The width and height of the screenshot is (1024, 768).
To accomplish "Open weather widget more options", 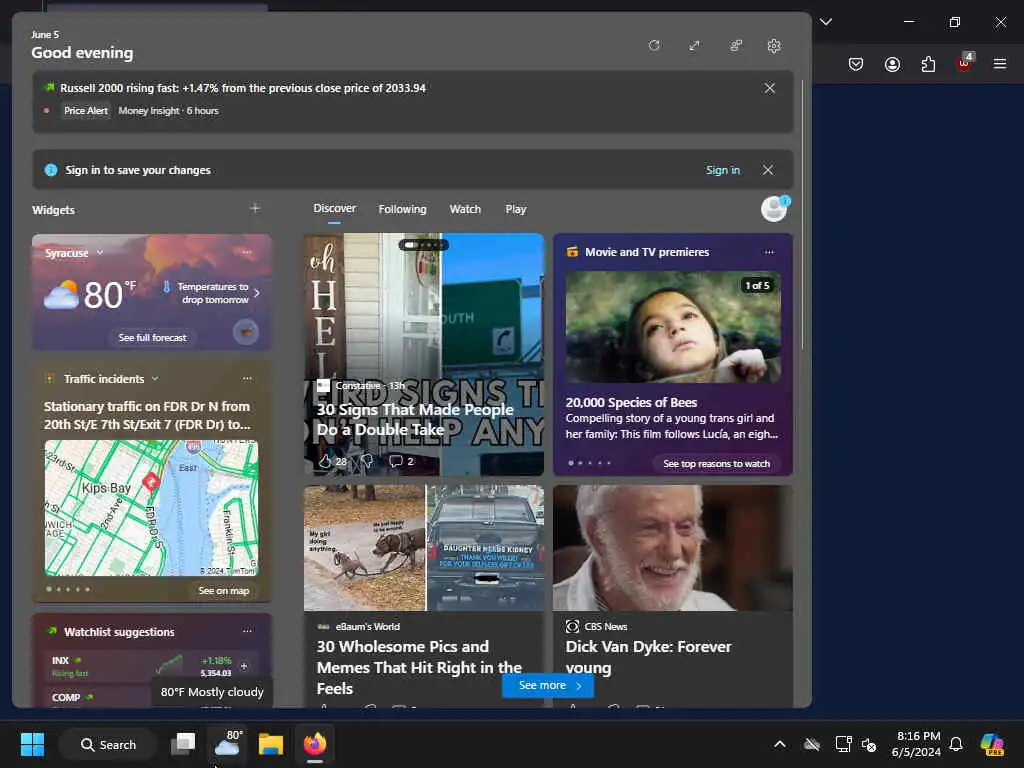I will pyautogui.click(x=247, y=252).
